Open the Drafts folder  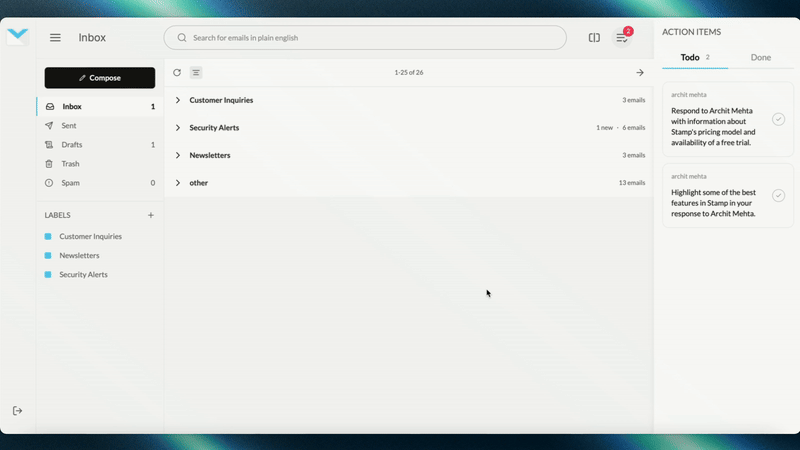click(x=71, y=145)
